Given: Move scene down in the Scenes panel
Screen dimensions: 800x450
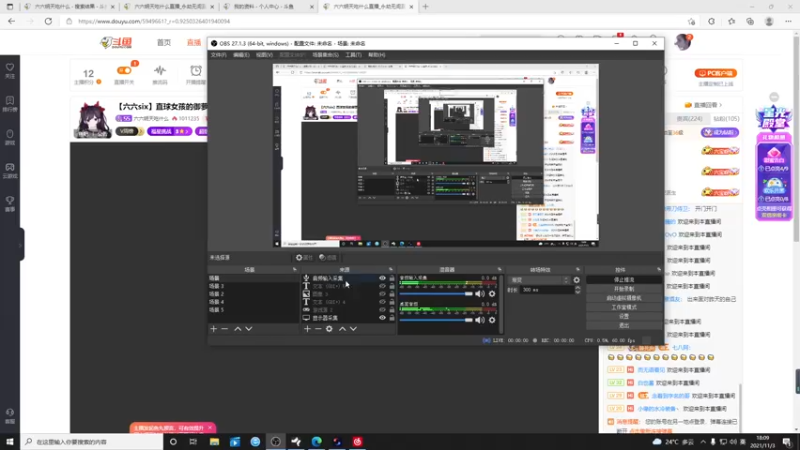Looking at the screenshot, I should (x=249, y=329).
